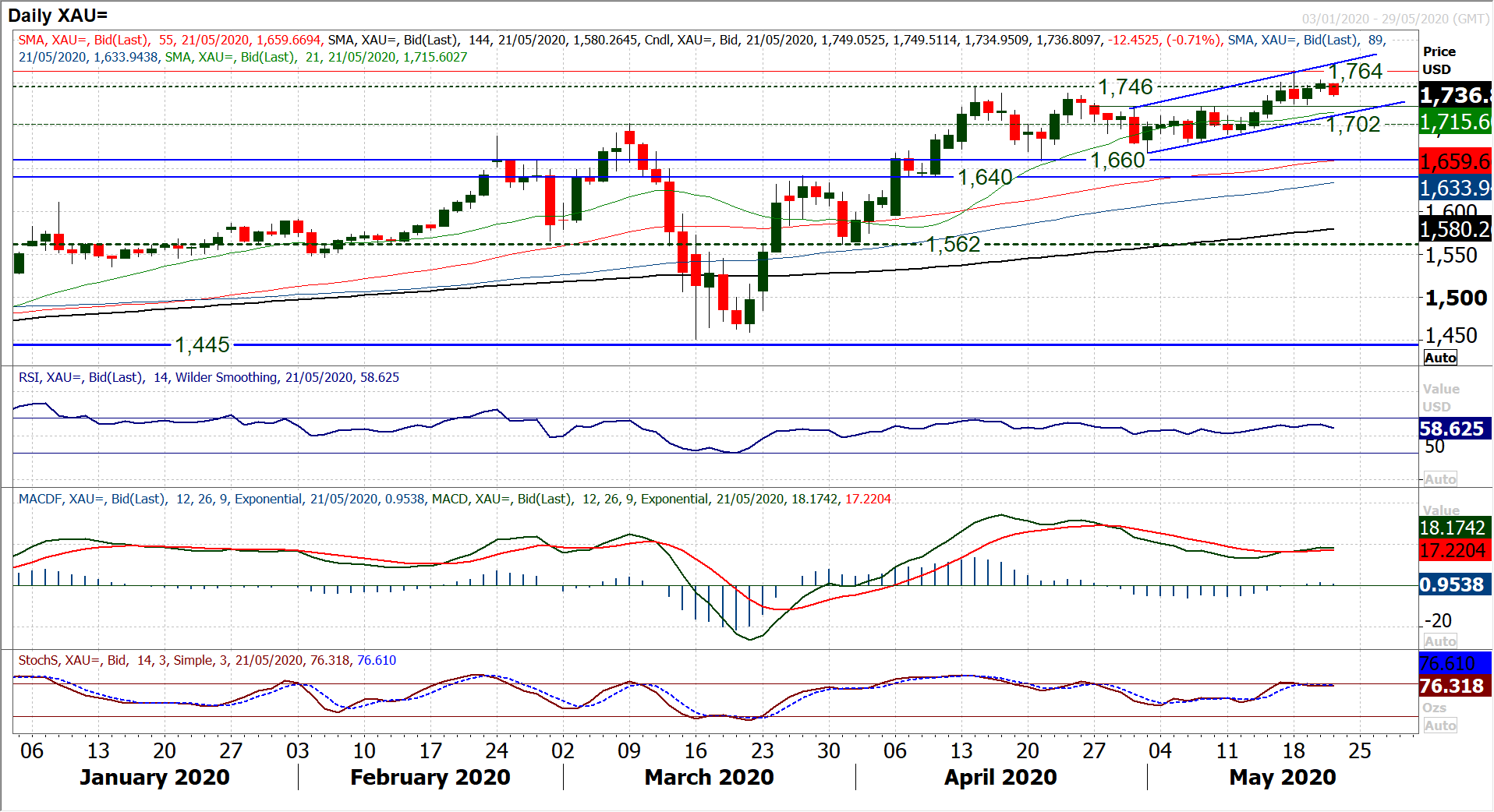
Task: Click the 1,445 support level label
Action: (202, 344)
